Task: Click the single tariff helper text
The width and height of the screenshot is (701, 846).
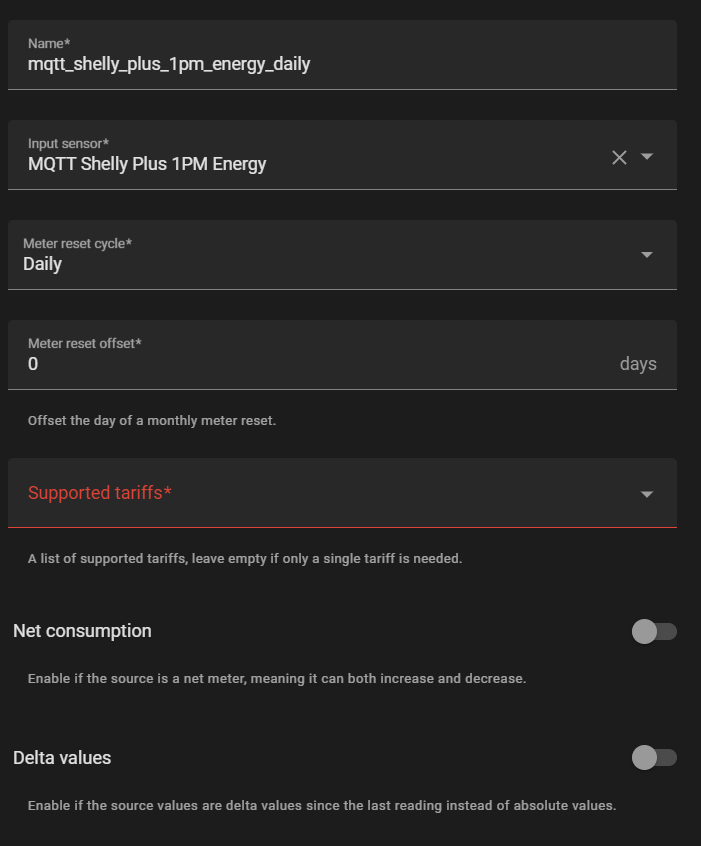Action: pos(245,559)
